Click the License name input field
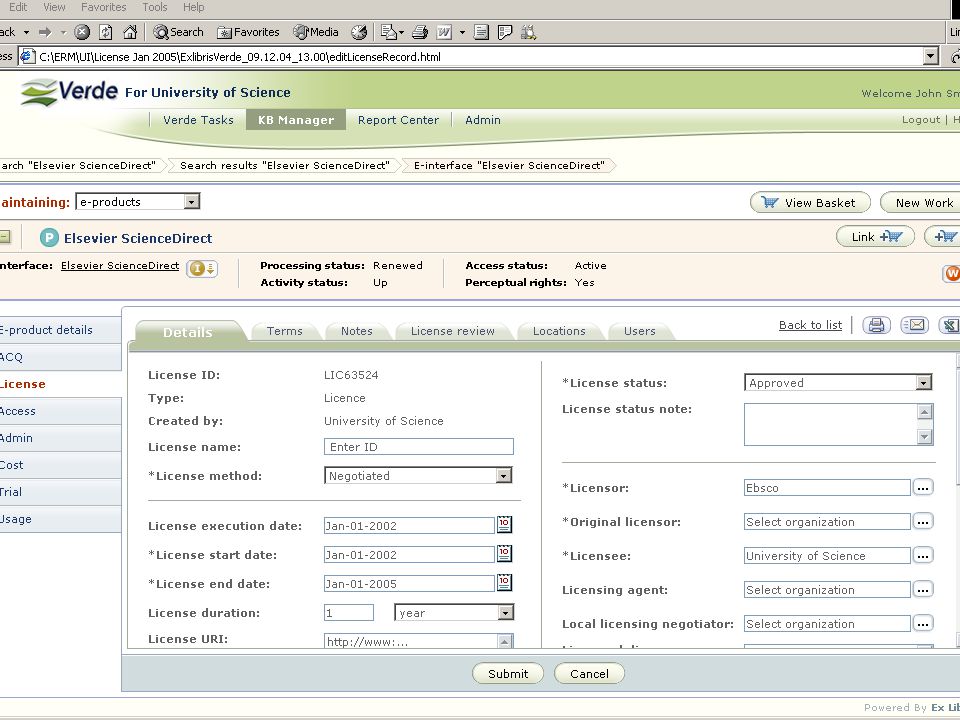960x720 pixels. point(419,446)
